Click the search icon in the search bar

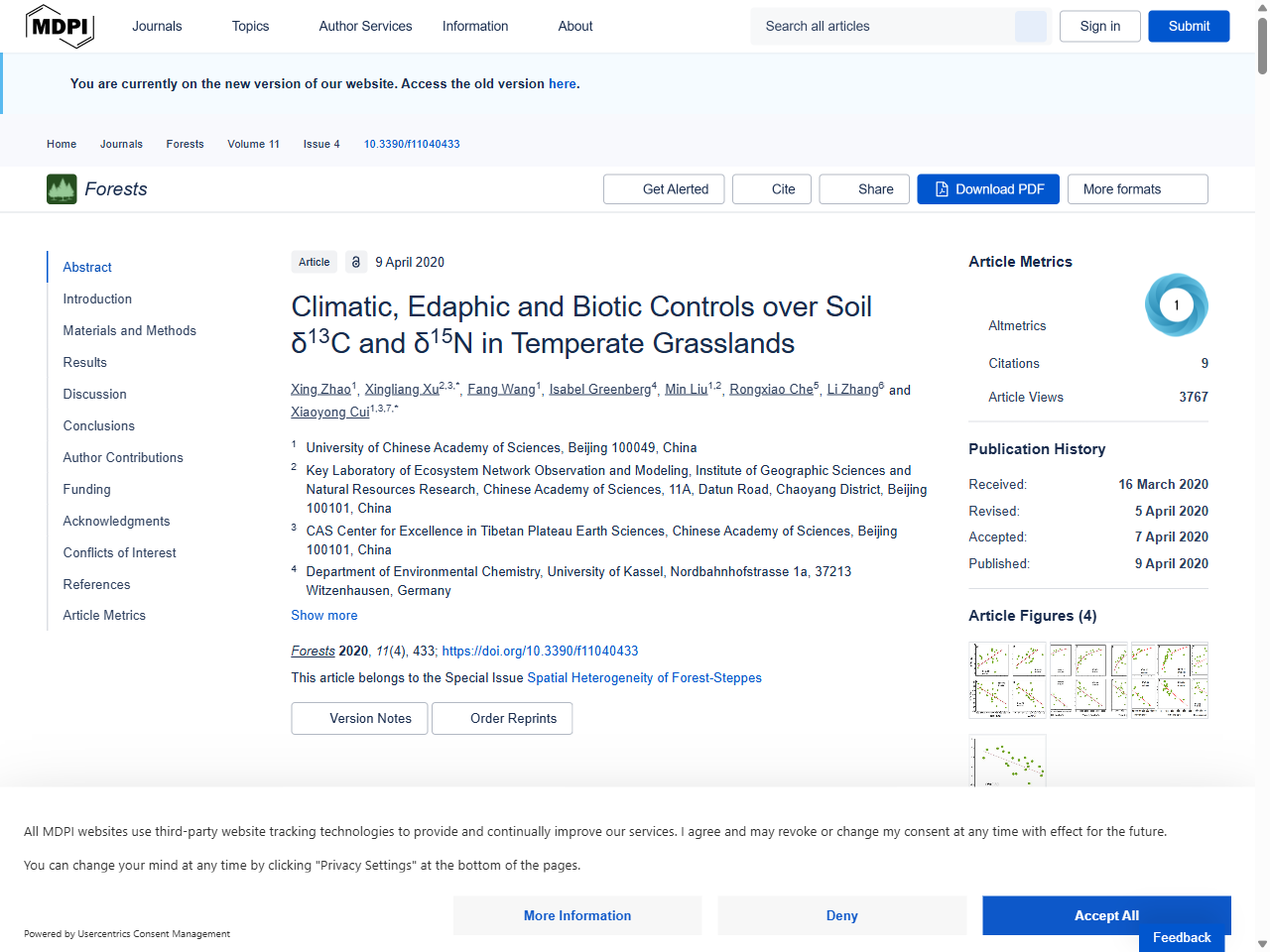coord(1030,26)
